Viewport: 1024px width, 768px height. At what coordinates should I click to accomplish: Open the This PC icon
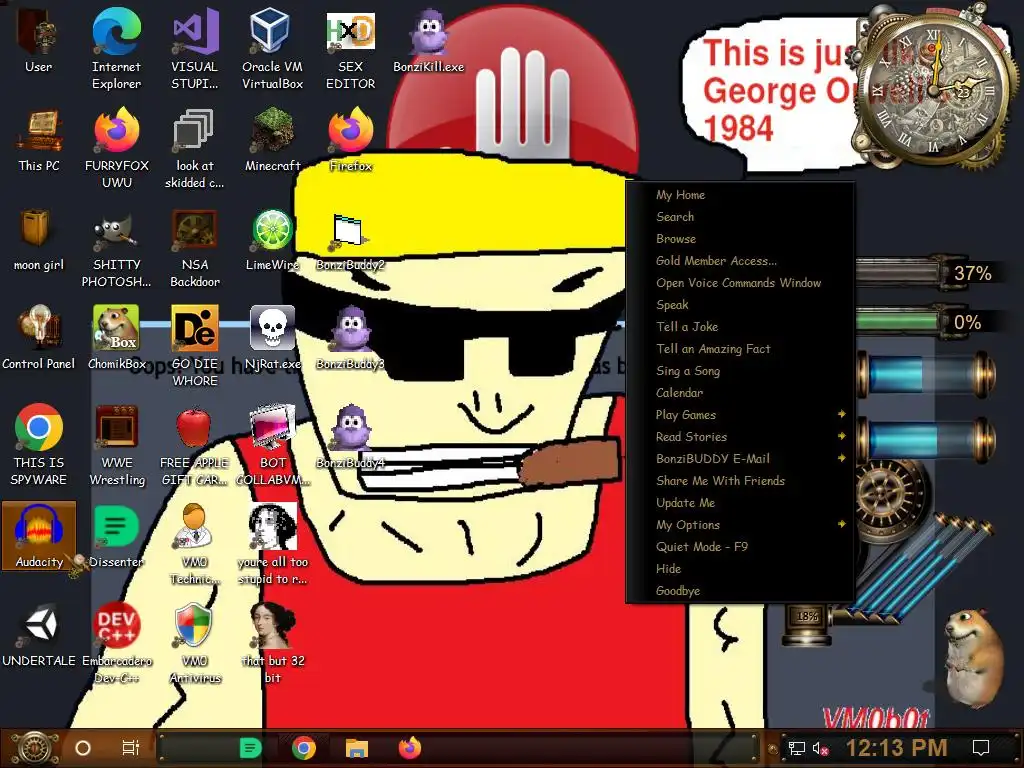coord(39,140)
